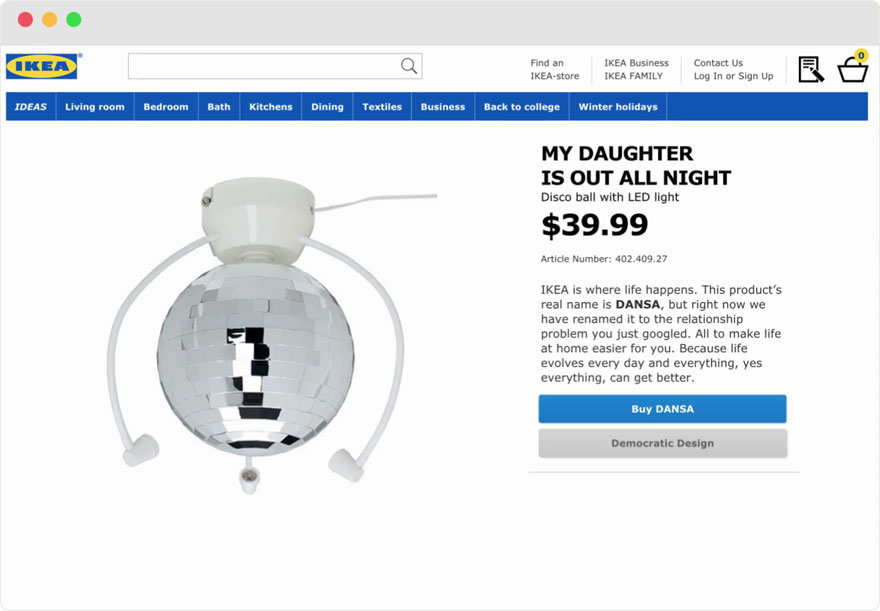Open the shopping basket icon
This screenshot has width=880, height=611.
[x=853, y=69]
